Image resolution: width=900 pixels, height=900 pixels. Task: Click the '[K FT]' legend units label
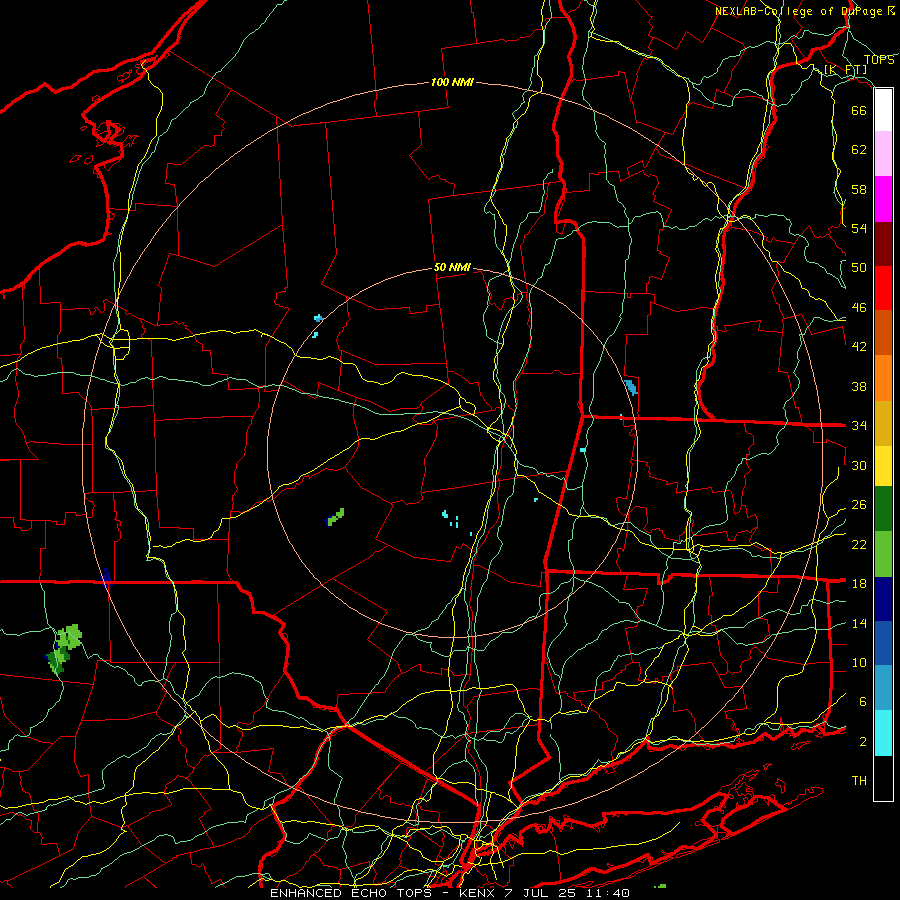pyautogui.click(x=845, y=69)
